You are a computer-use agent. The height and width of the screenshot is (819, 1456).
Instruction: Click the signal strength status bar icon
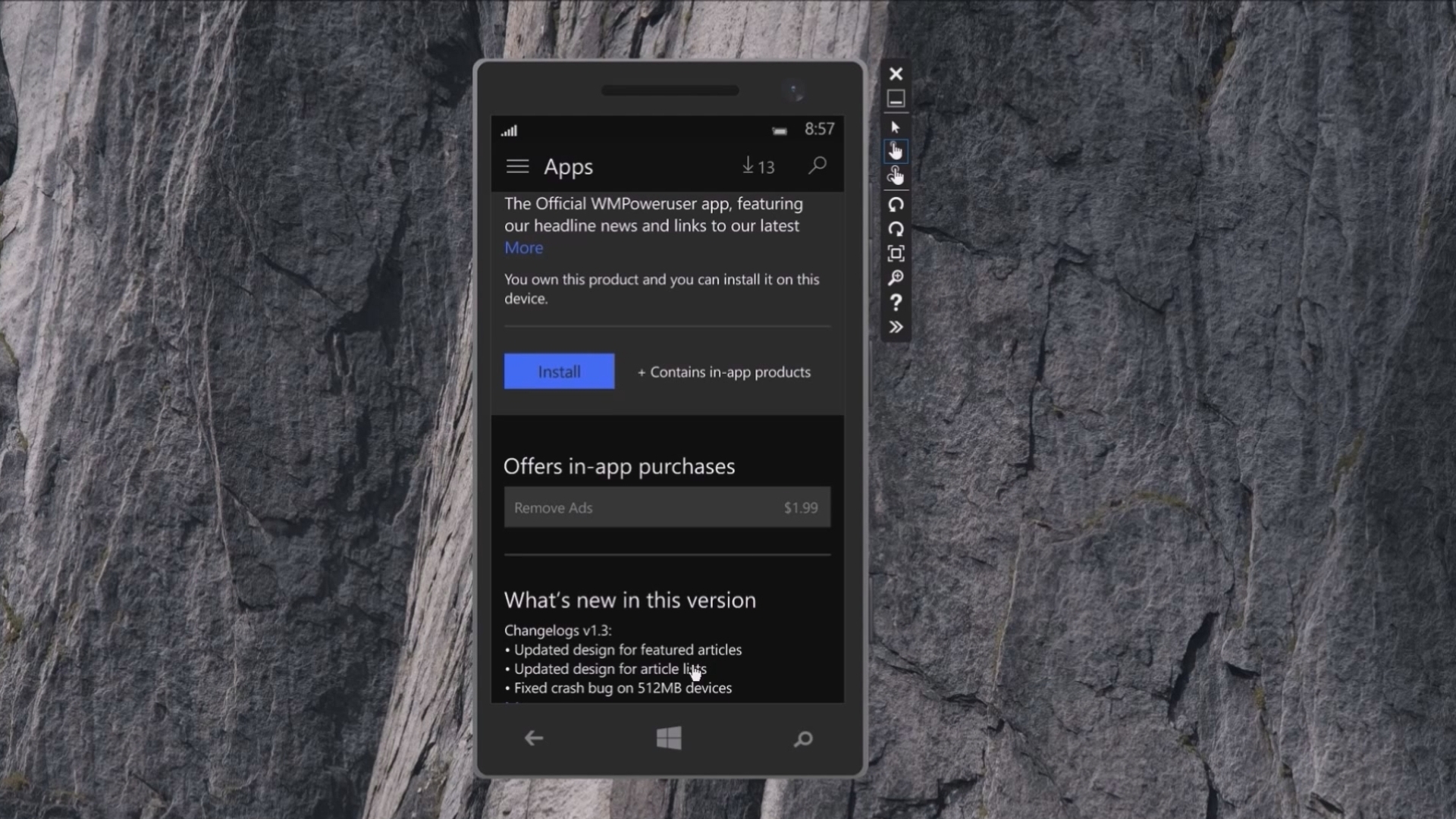click(x=510, y=130)
